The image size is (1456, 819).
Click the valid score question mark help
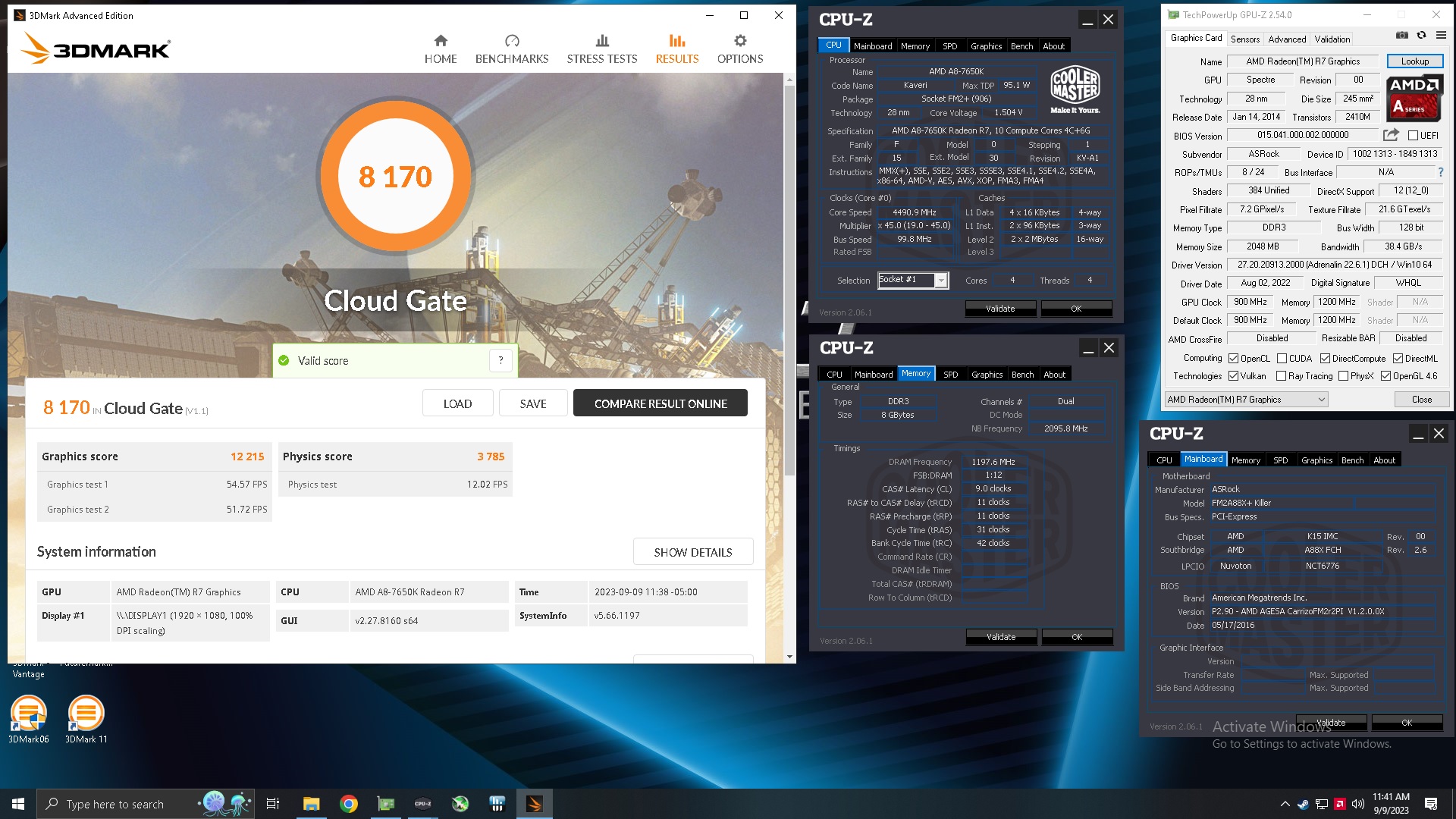point(500,360)
